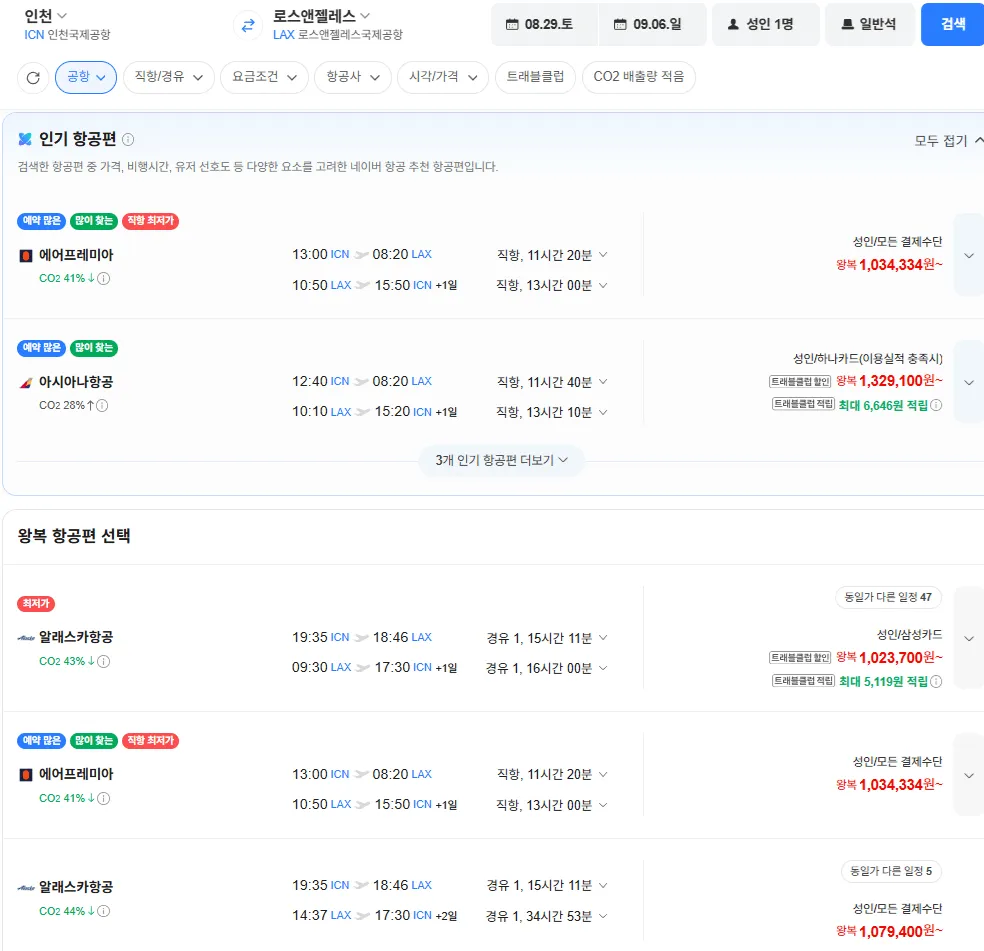Open CO2 41% info icon in the lower 에어프레미아 card
Viewport: 984px width, 951px height.
(104, 798)
